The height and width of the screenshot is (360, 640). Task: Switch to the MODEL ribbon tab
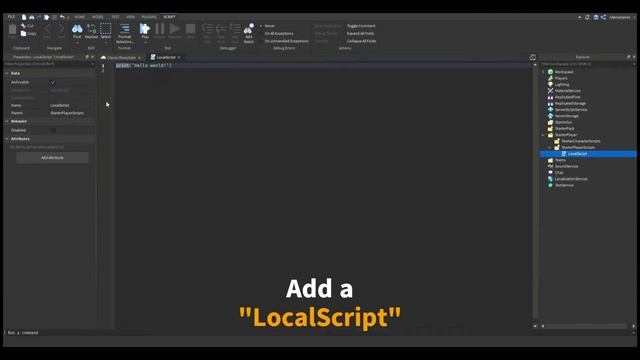point(98,17)
